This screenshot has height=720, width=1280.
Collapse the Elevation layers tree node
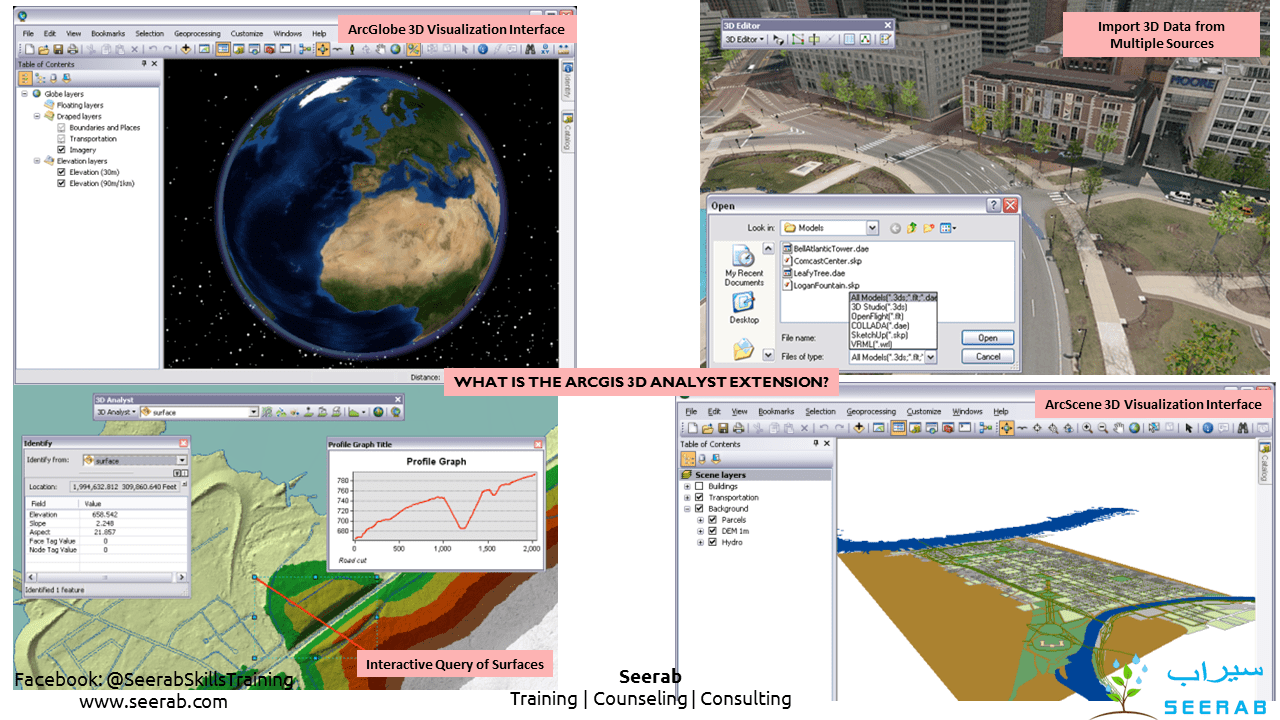pos(36,161)
